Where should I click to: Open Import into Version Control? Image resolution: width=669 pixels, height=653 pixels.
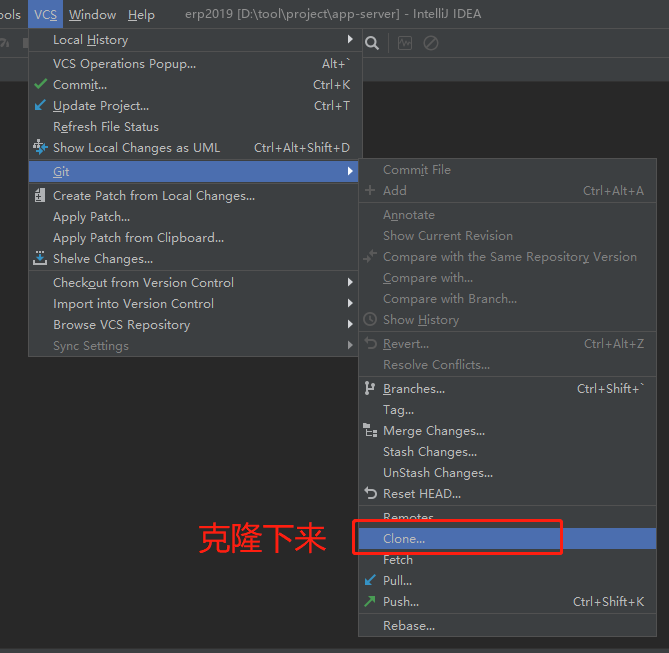click(x=193, y=303)
